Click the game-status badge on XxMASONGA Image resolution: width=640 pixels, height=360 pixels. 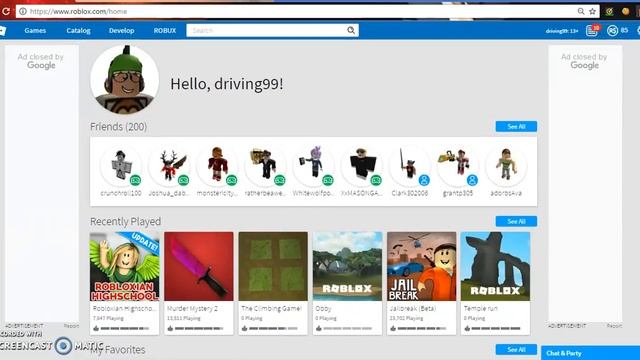point(376,180)
